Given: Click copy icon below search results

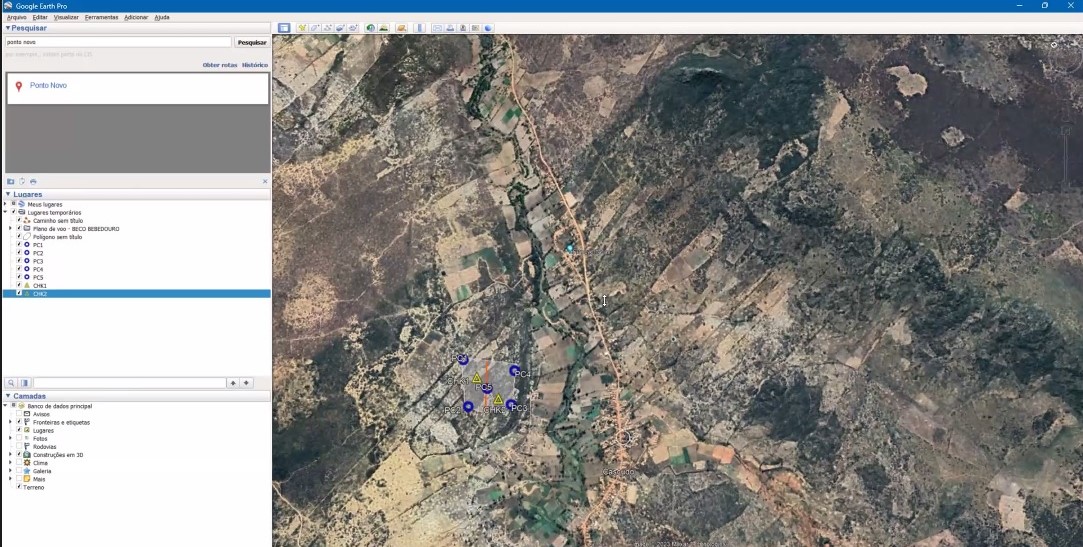Looking at the screenshot, I should click(22, 181).
